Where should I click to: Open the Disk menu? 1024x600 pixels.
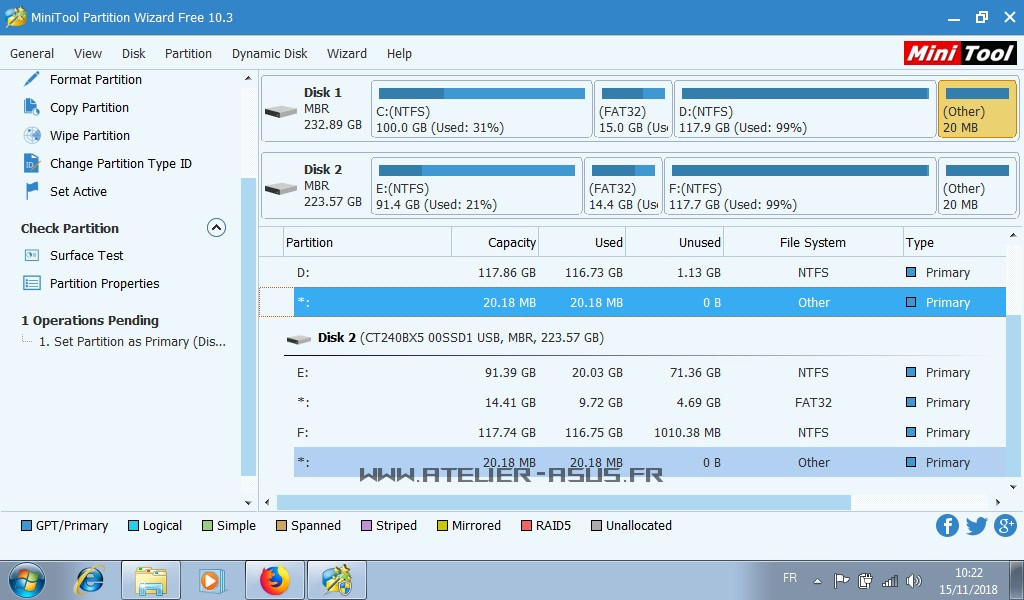tap(133, 54)
